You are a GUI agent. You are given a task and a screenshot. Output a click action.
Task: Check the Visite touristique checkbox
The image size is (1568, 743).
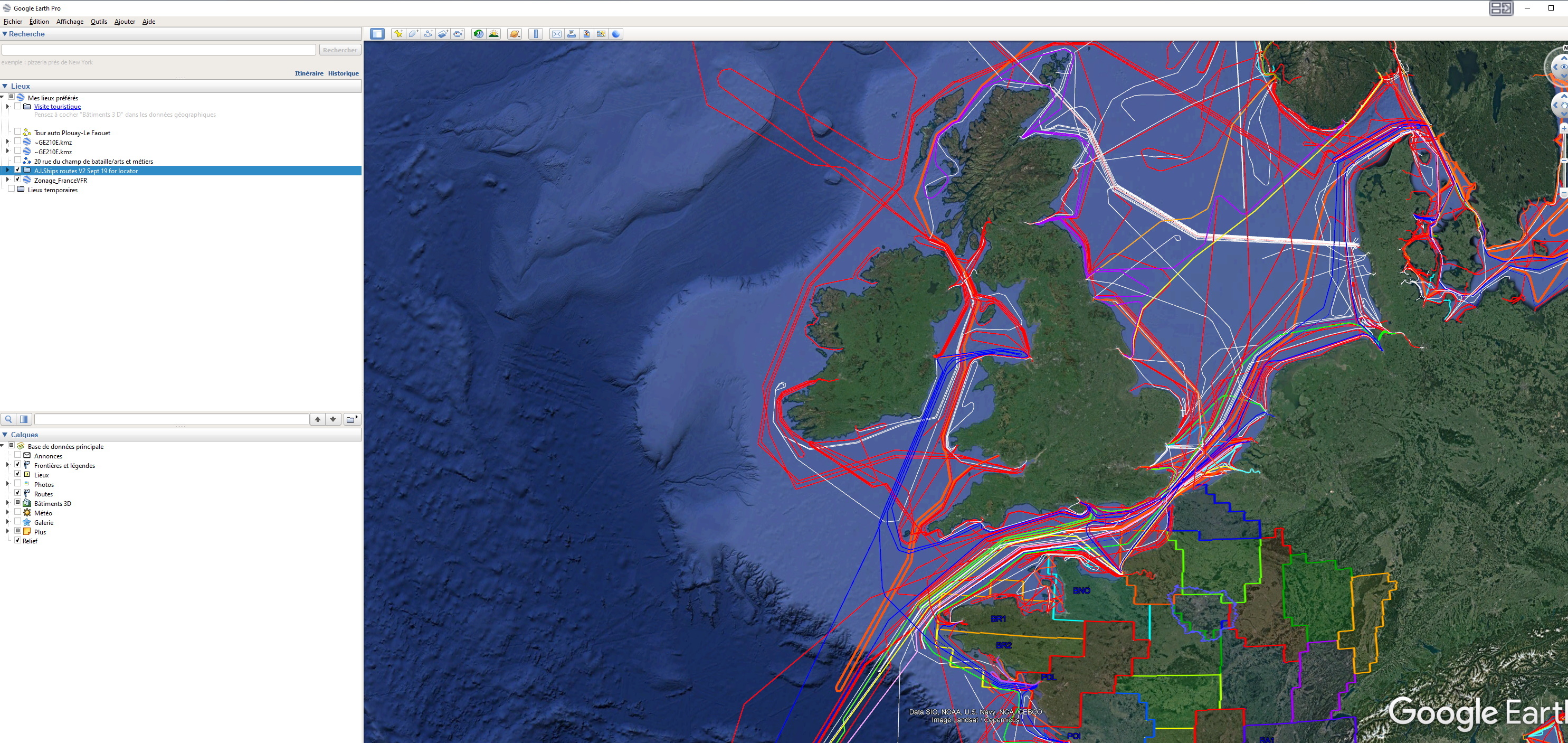point(17,106)
